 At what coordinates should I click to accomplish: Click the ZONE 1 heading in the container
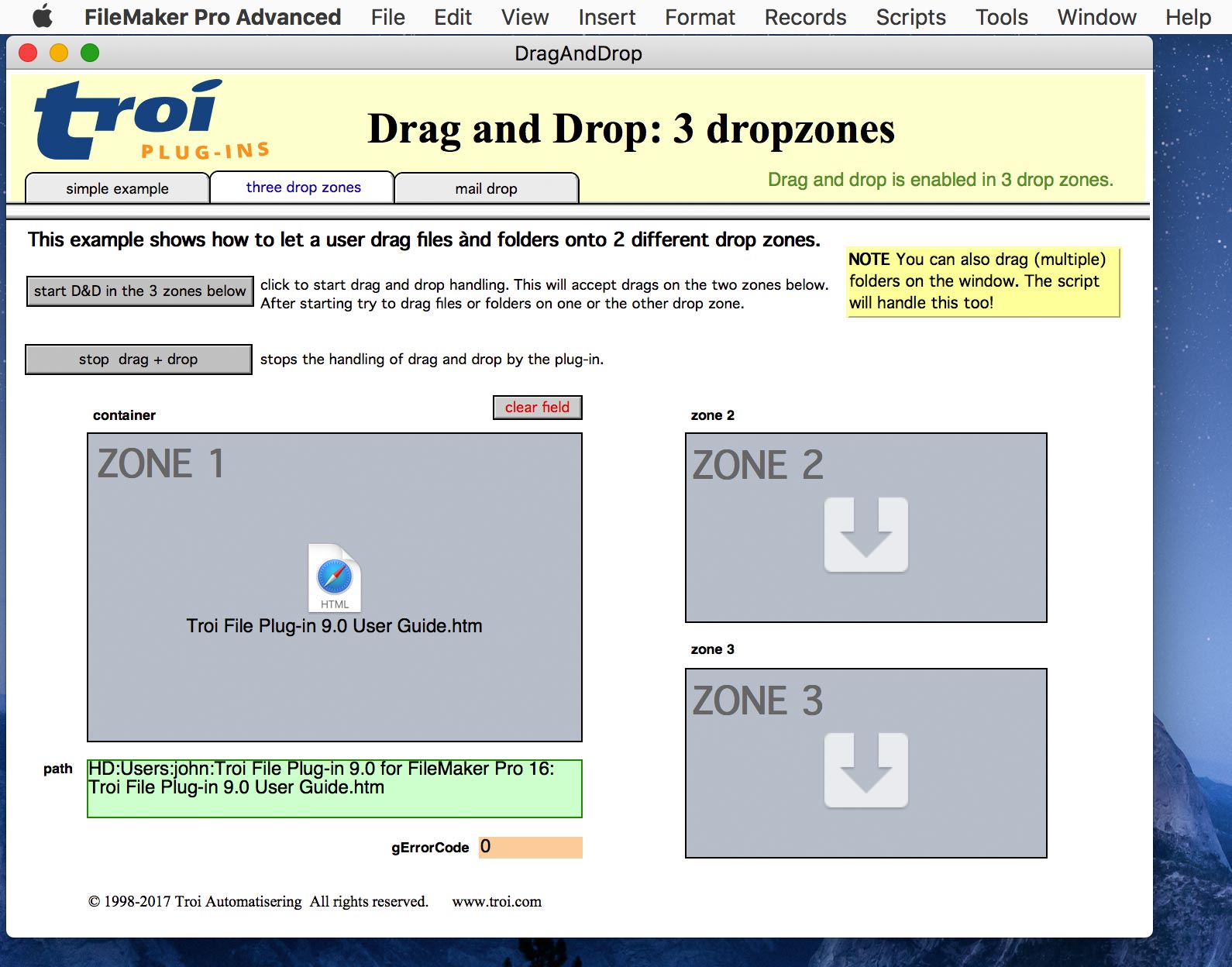(160, 464)
